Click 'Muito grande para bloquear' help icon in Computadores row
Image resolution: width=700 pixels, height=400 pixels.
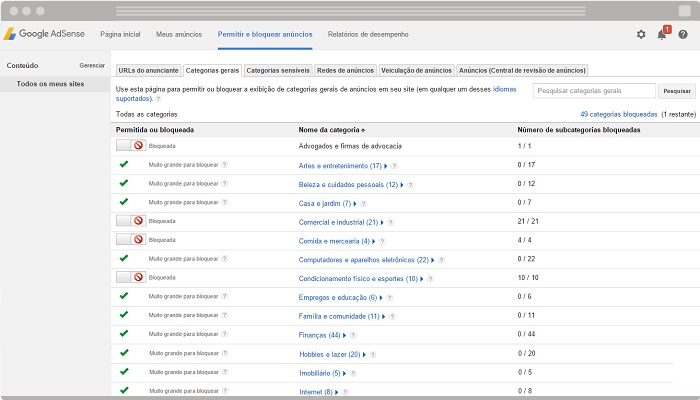(x=225, y=258)
